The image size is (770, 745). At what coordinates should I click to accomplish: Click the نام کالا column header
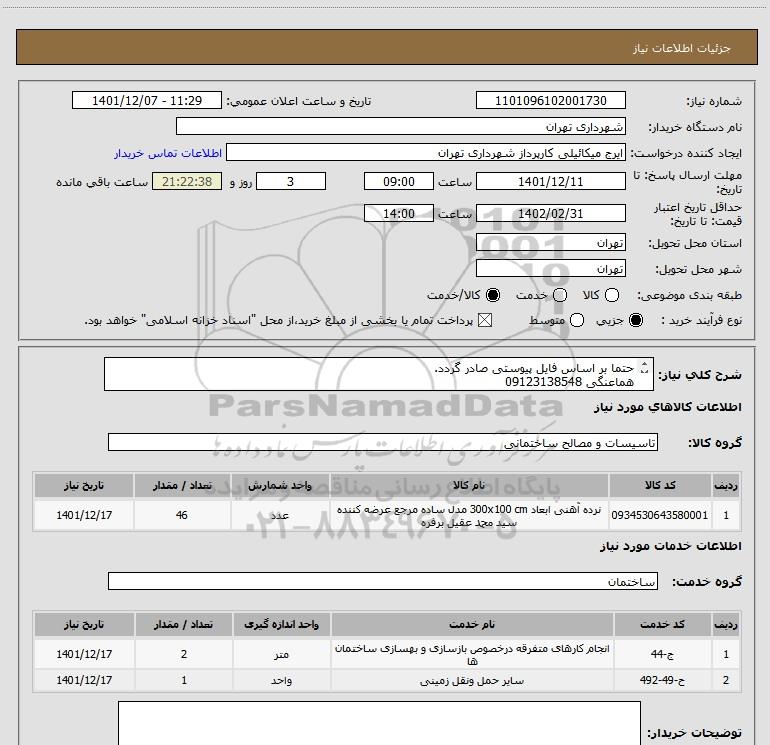[469, 485]
